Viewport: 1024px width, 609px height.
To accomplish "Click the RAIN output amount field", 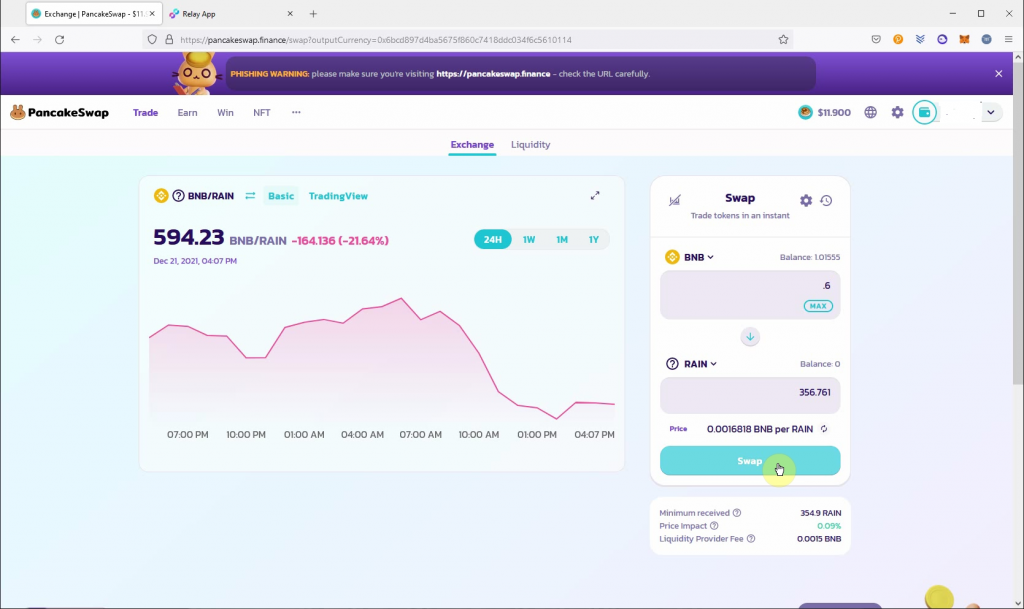I will 750,395.
